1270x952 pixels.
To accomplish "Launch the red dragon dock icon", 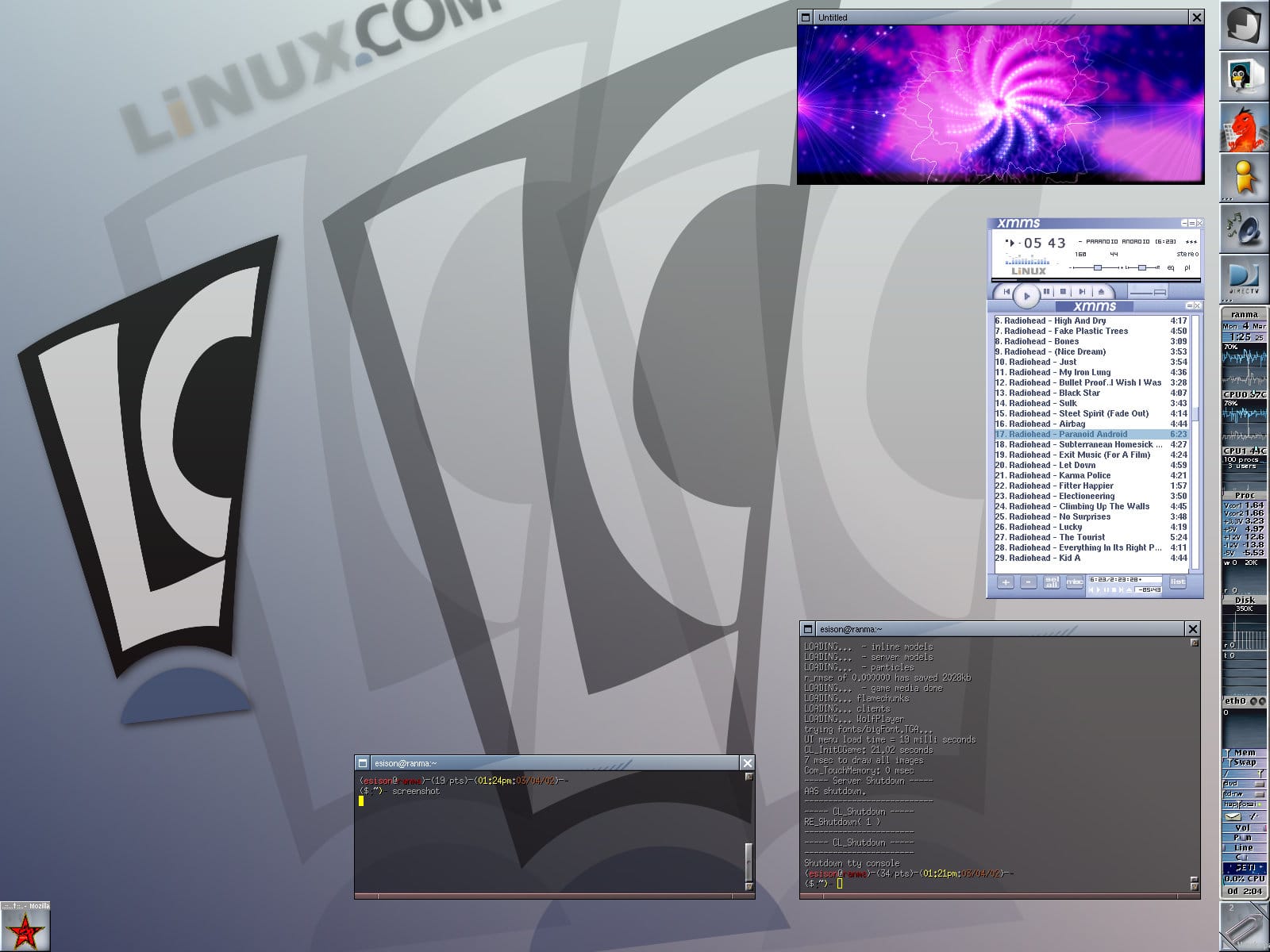I will tap(1244, 127).
